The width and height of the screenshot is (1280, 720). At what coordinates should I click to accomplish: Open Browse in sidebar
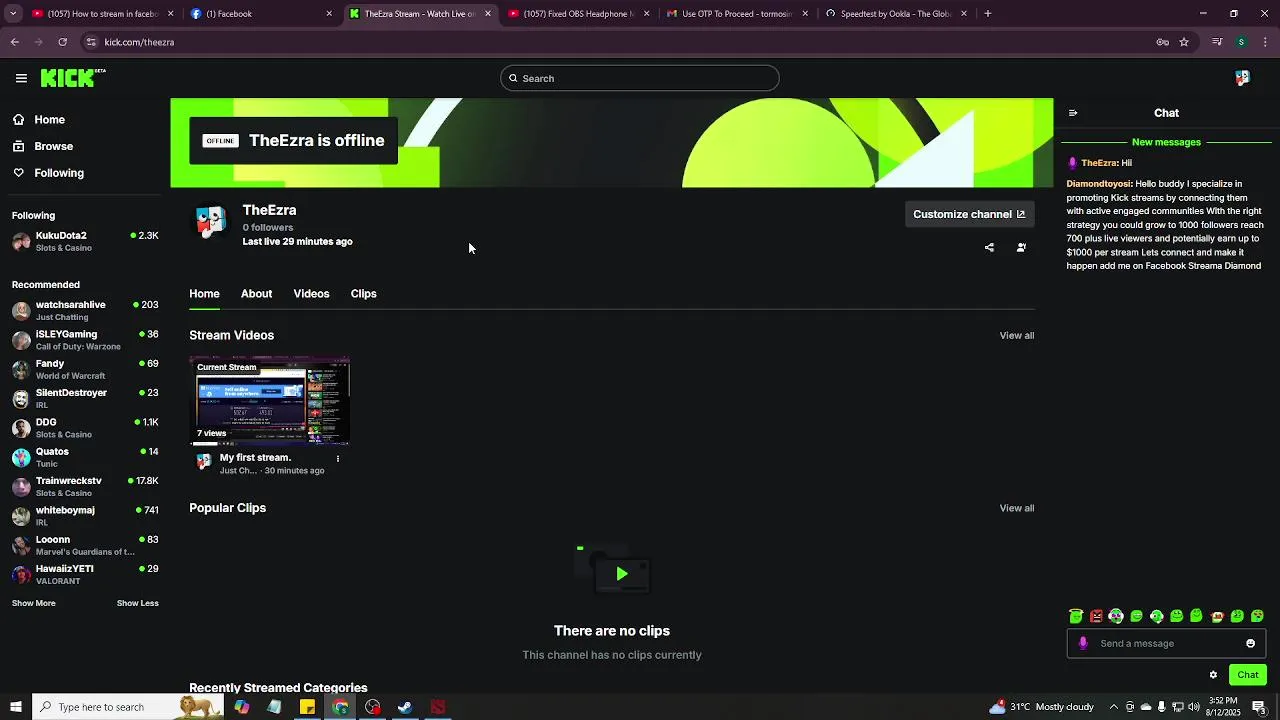[x=42, y=146]
